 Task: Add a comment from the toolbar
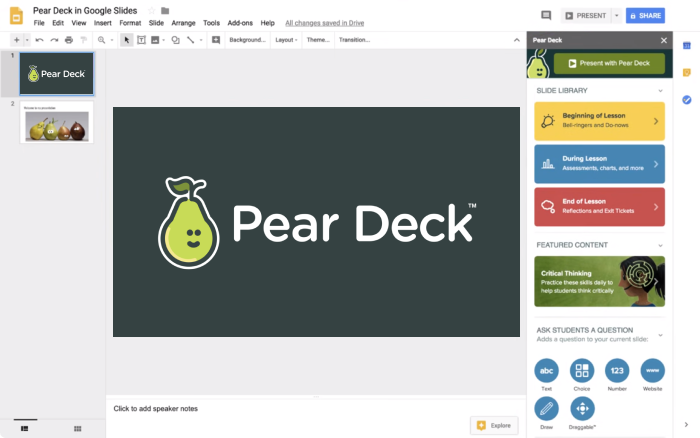click(x=216, y=40)
